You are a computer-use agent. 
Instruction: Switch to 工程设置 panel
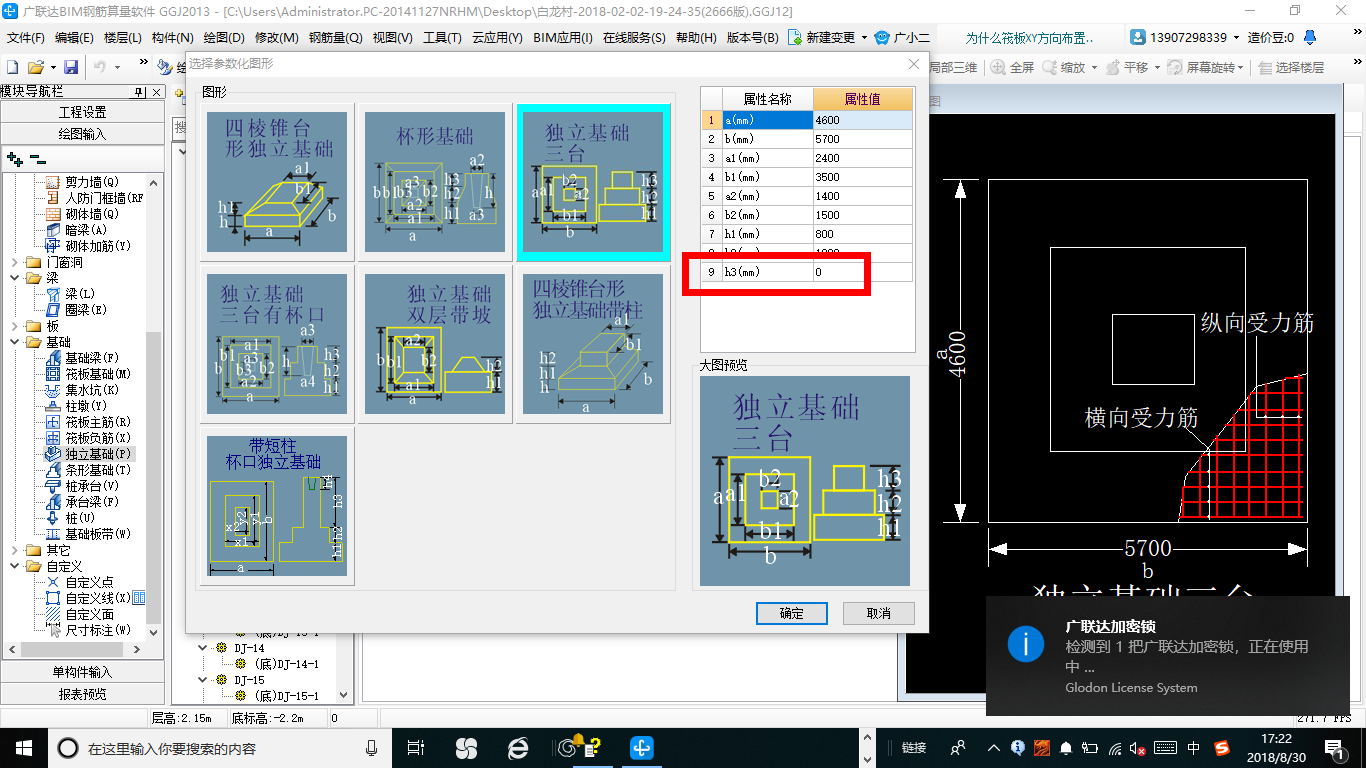pos(82,112)
